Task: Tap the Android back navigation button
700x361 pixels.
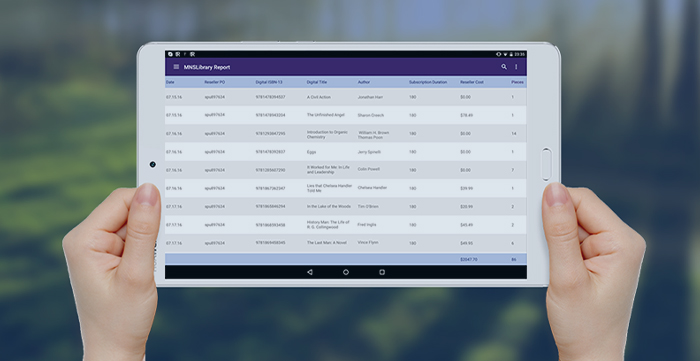Action: coord(310,272)
